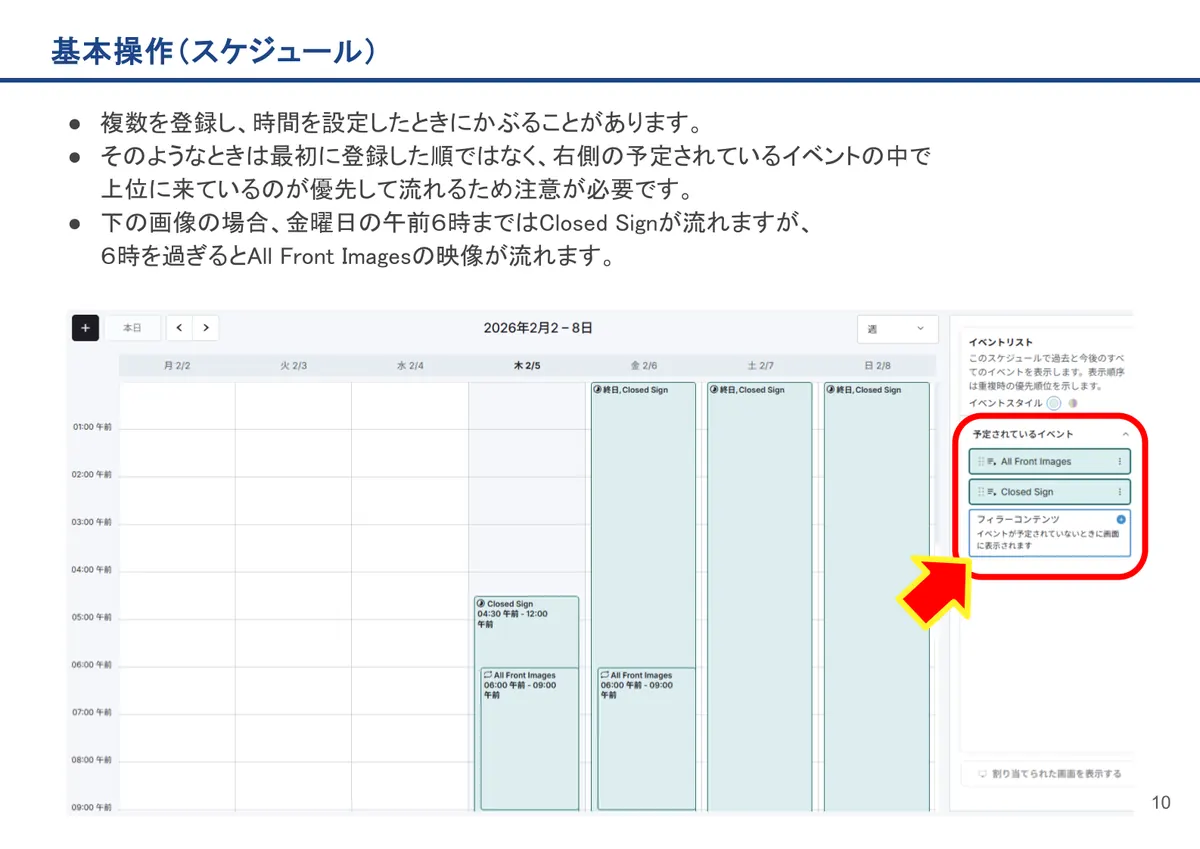Select Closed Sign in event list
Screen dimensions: 1200x849
pos(1049,492)
